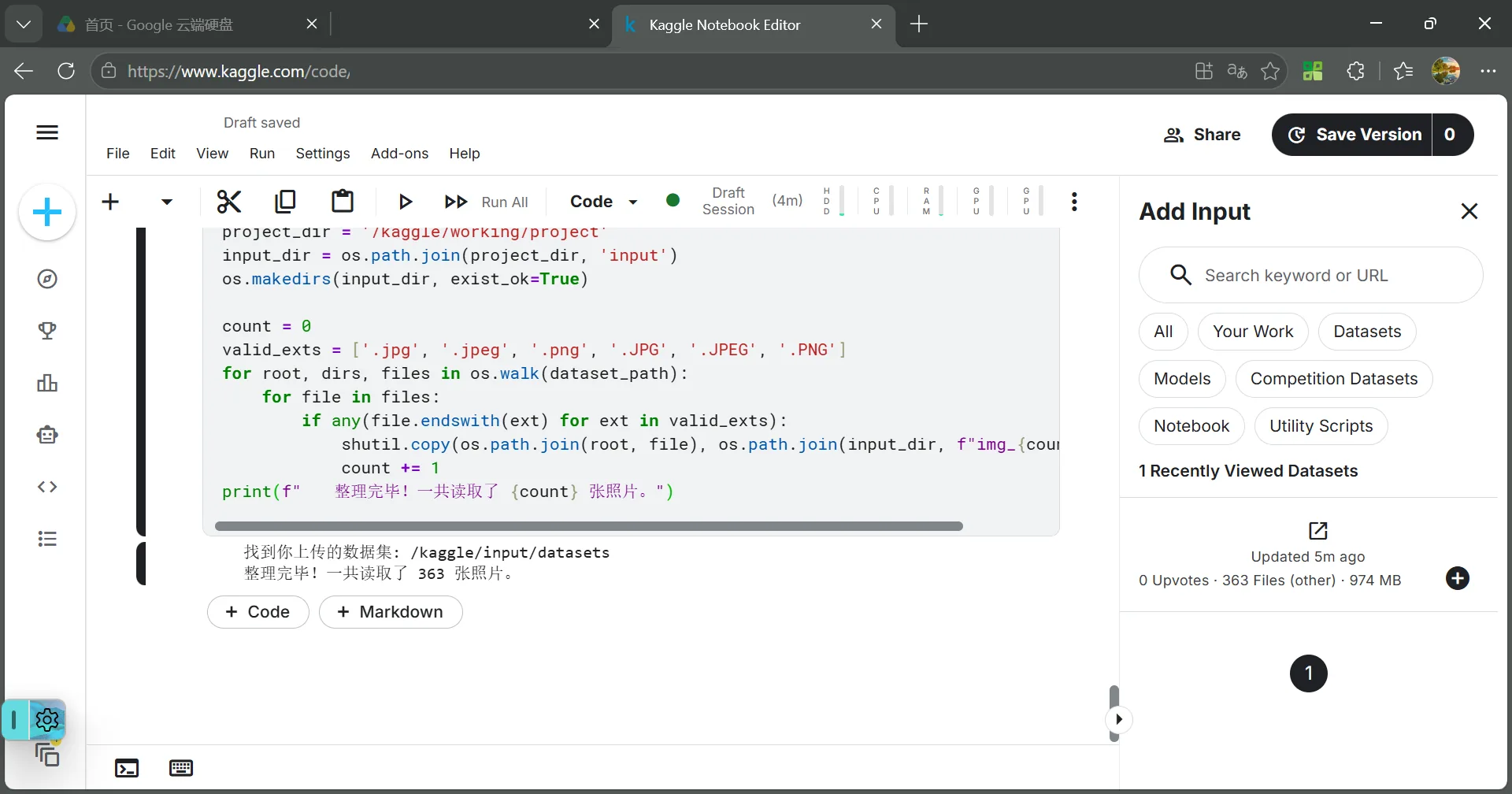This screenshot has height=794, width=1512.
Task: Open the Kaggle hamburger navigation menu
Action: tap(47, 132)
